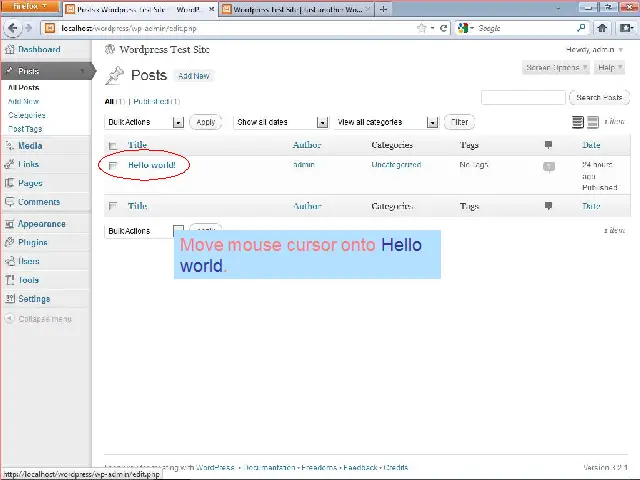Click the site icon in the address bar

pyautogui.click(x=50, y=28)
